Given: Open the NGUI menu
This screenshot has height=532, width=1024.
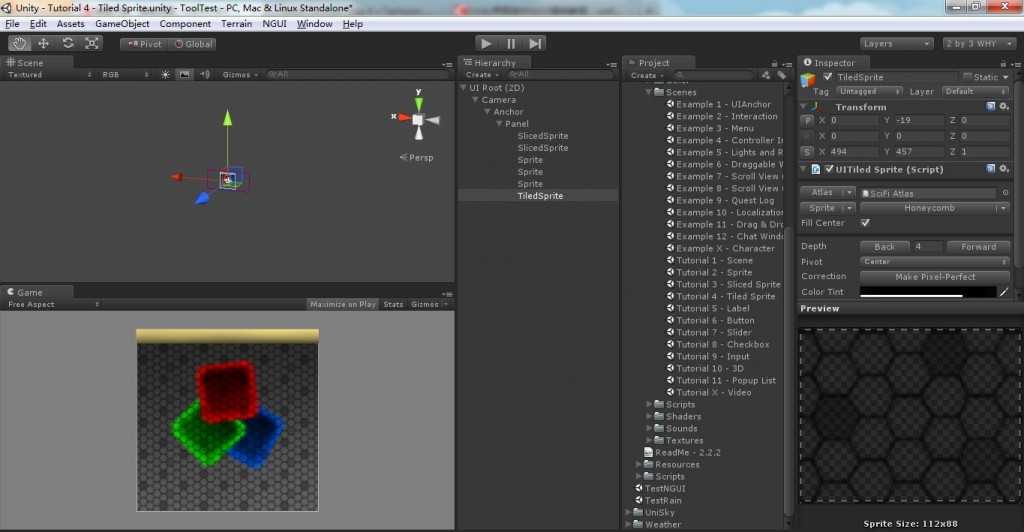Looking at the screenshot, I should point(274,24).
